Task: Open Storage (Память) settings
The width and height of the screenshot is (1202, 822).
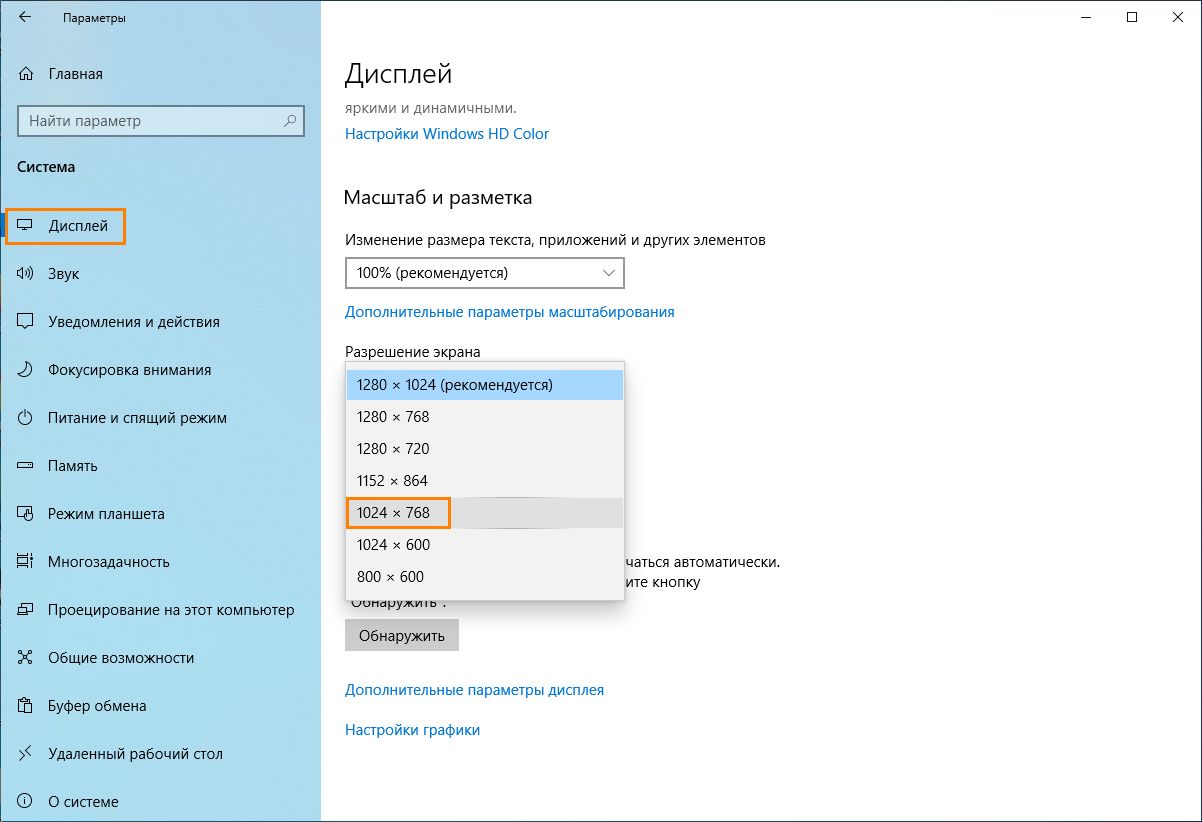Action: click(70, 465)
